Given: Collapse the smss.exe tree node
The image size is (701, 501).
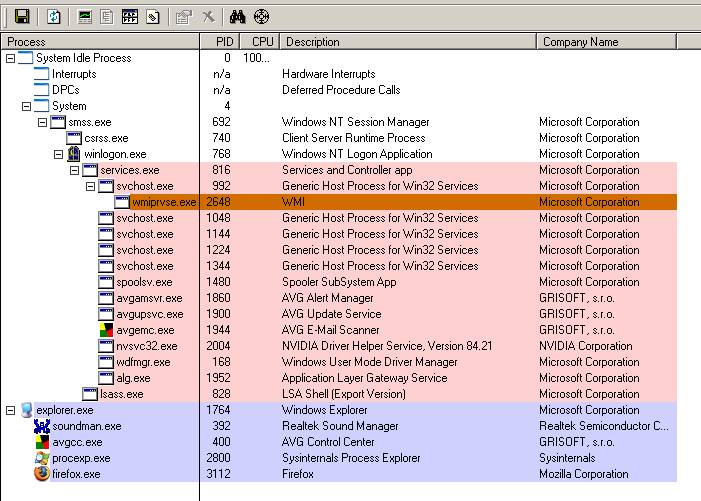Looking at the screenshot, I should [x=42, y=122].
